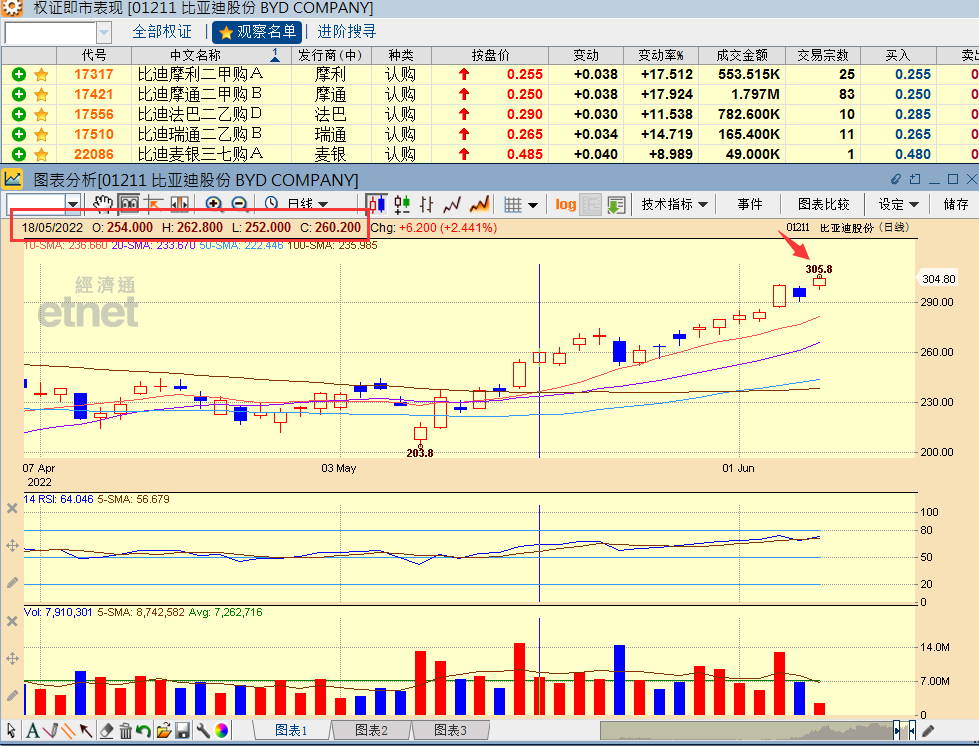Click the 事件 button
Viewport: 979px width, 746px height.
749,204
